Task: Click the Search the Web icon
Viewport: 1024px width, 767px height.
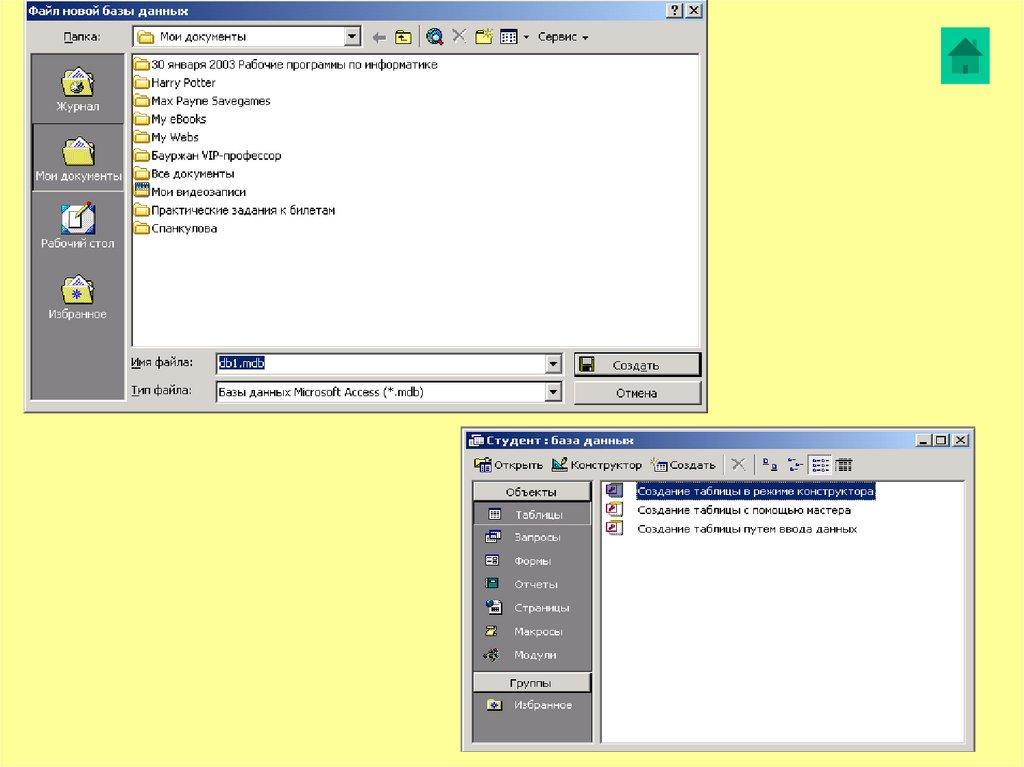Action: (434, 37)
